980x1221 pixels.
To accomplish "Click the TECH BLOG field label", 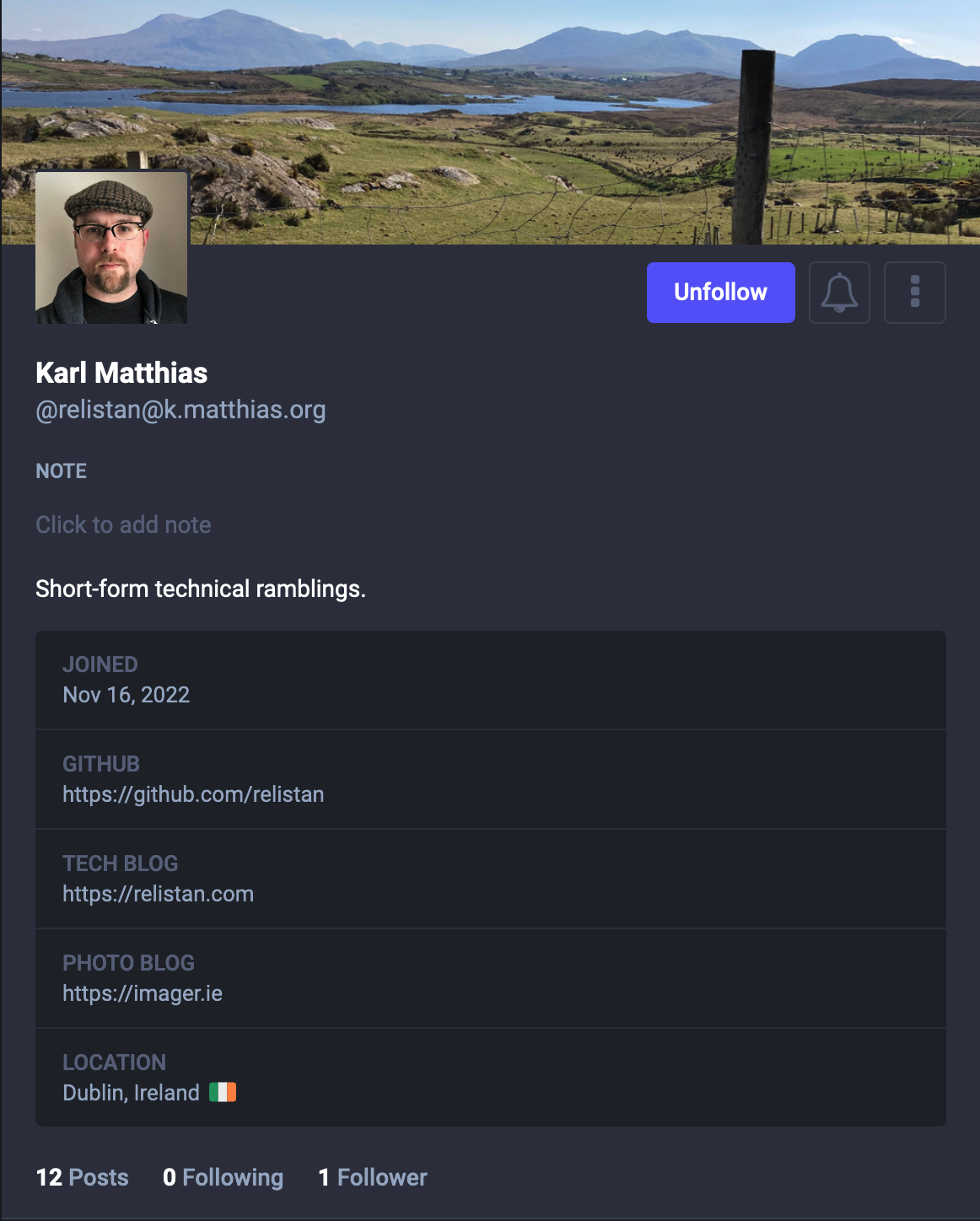I will [x=120, y=863].
